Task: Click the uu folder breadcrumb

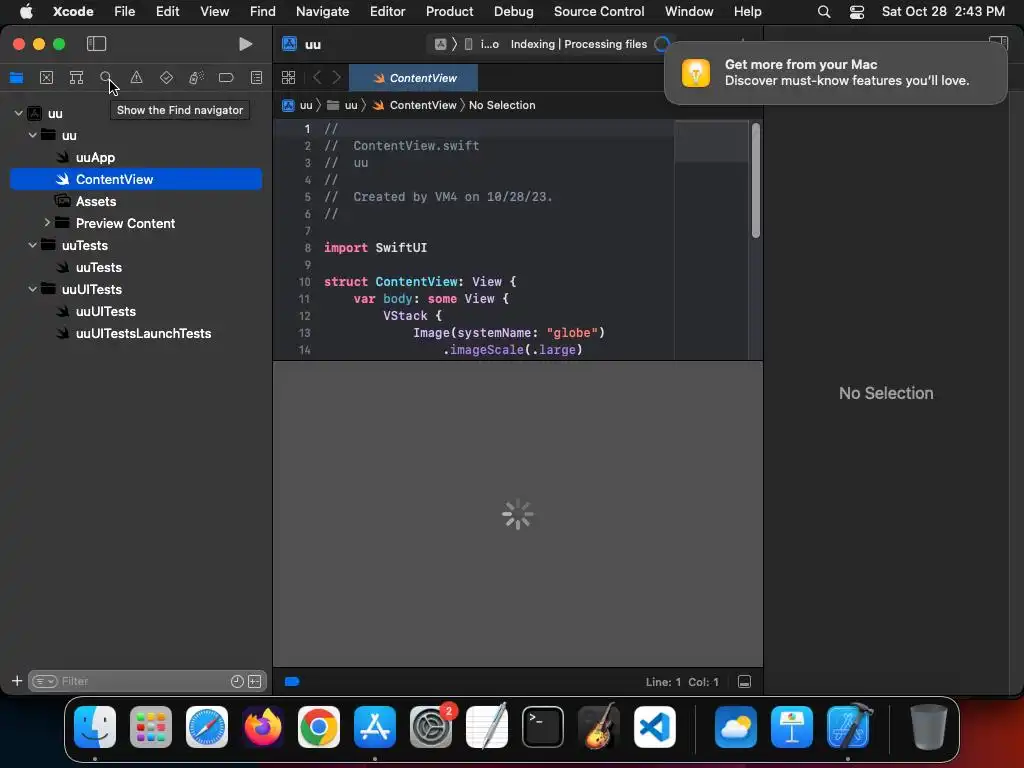Action: pos(342,105)
